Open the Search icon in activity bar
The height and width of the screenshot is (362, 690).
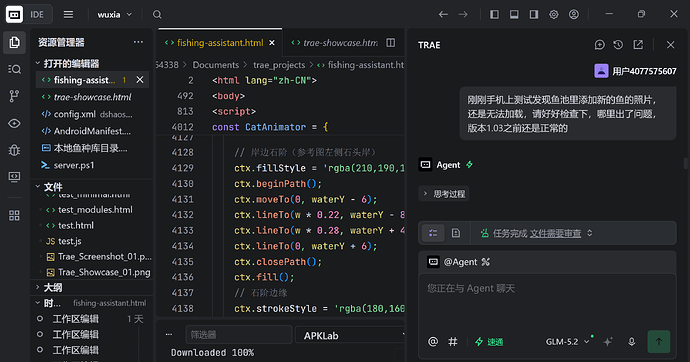click(14, 69)
